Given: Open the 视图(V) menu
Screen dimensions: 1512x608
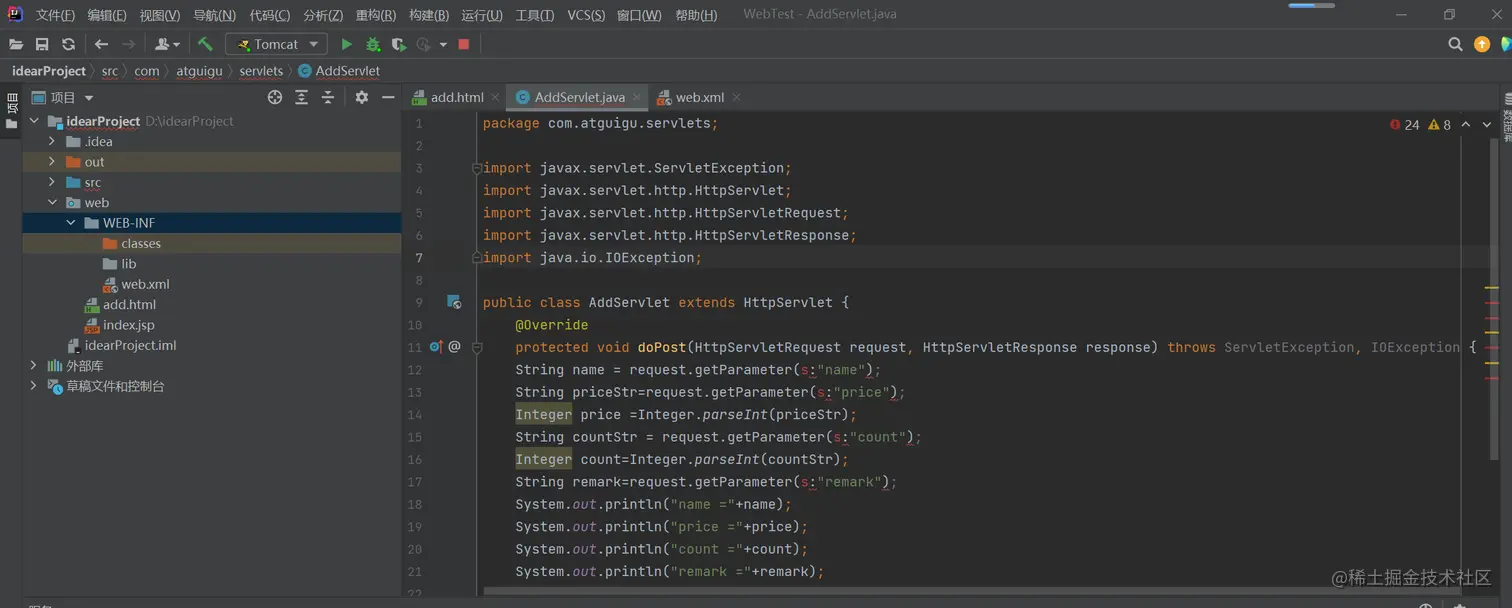Looking at the screenshot, I should 160,15.
